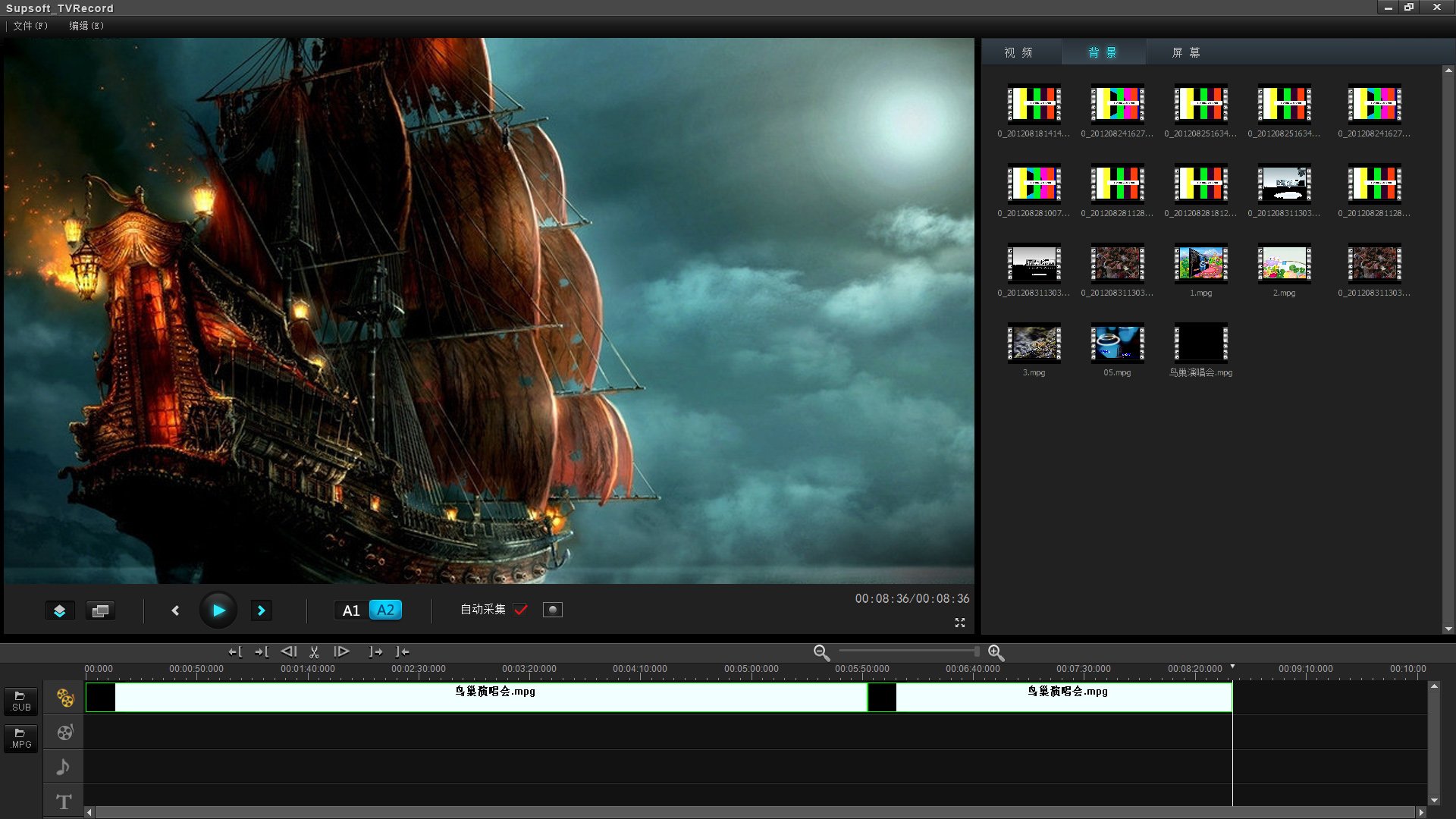
Task: Click the media library scrollbar up arrow
Action: point(1448,71)
